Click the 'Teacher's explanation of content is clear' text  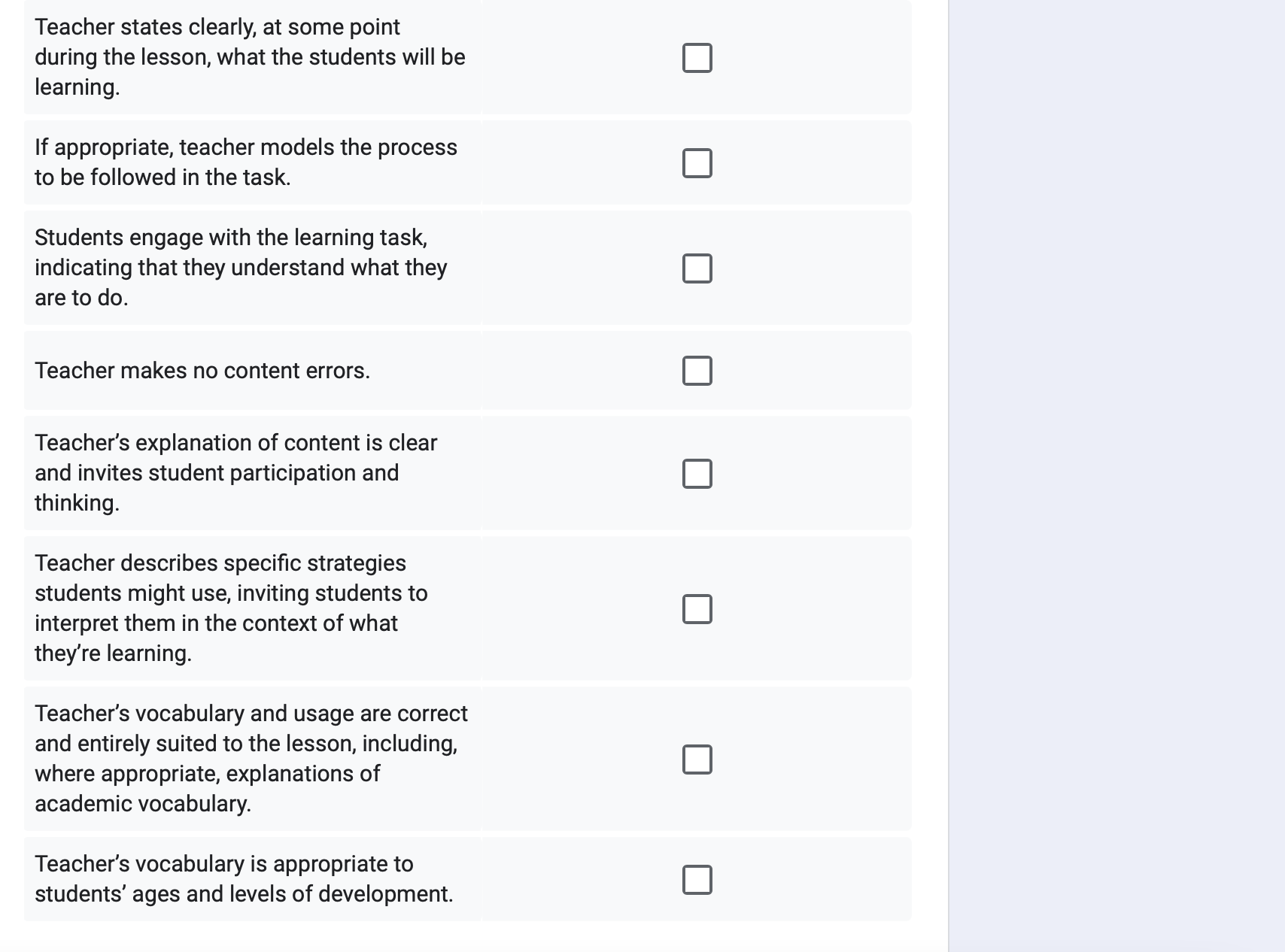pos(235,443)
